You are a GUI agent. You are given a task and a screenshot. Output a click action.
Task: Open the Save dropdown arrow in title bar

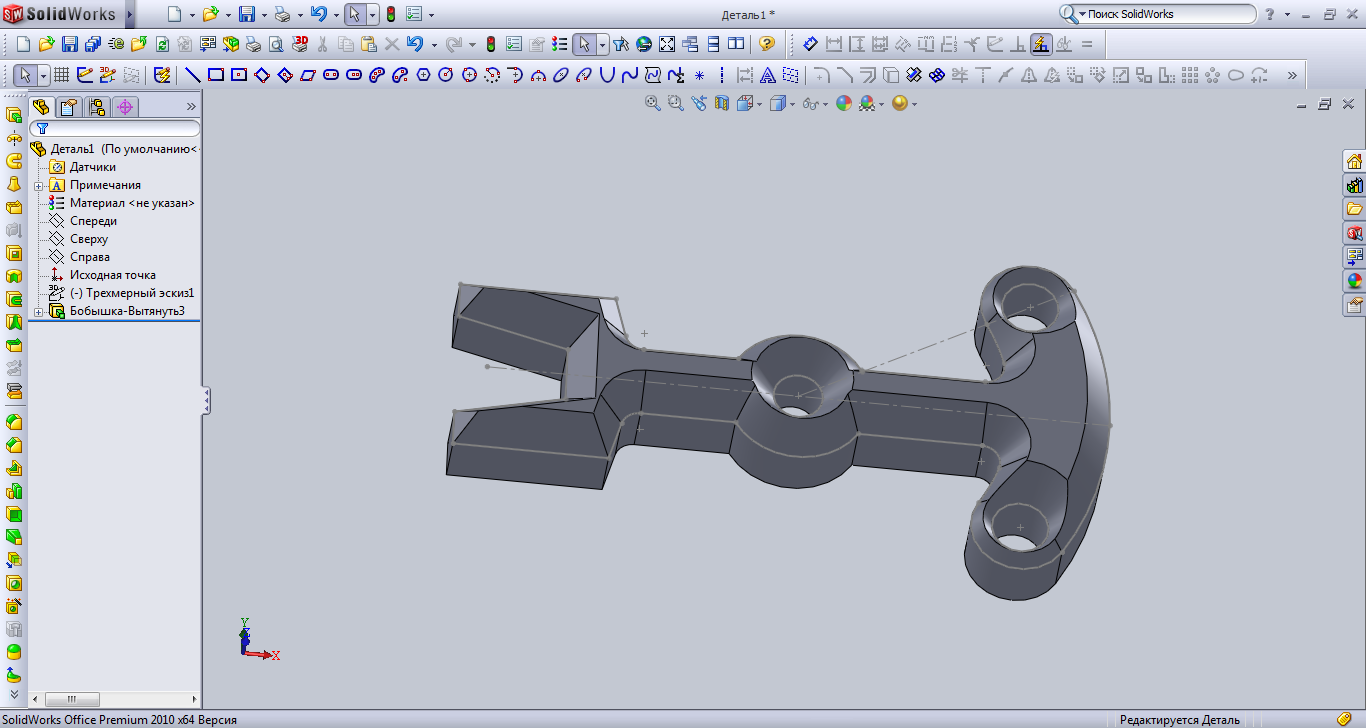[x=265, y=15]
